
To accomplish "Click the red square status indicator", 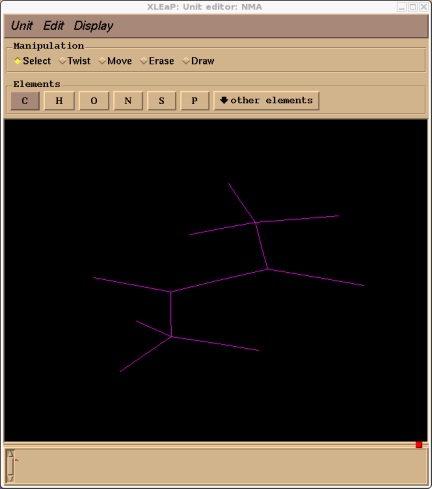I will 419,445.
